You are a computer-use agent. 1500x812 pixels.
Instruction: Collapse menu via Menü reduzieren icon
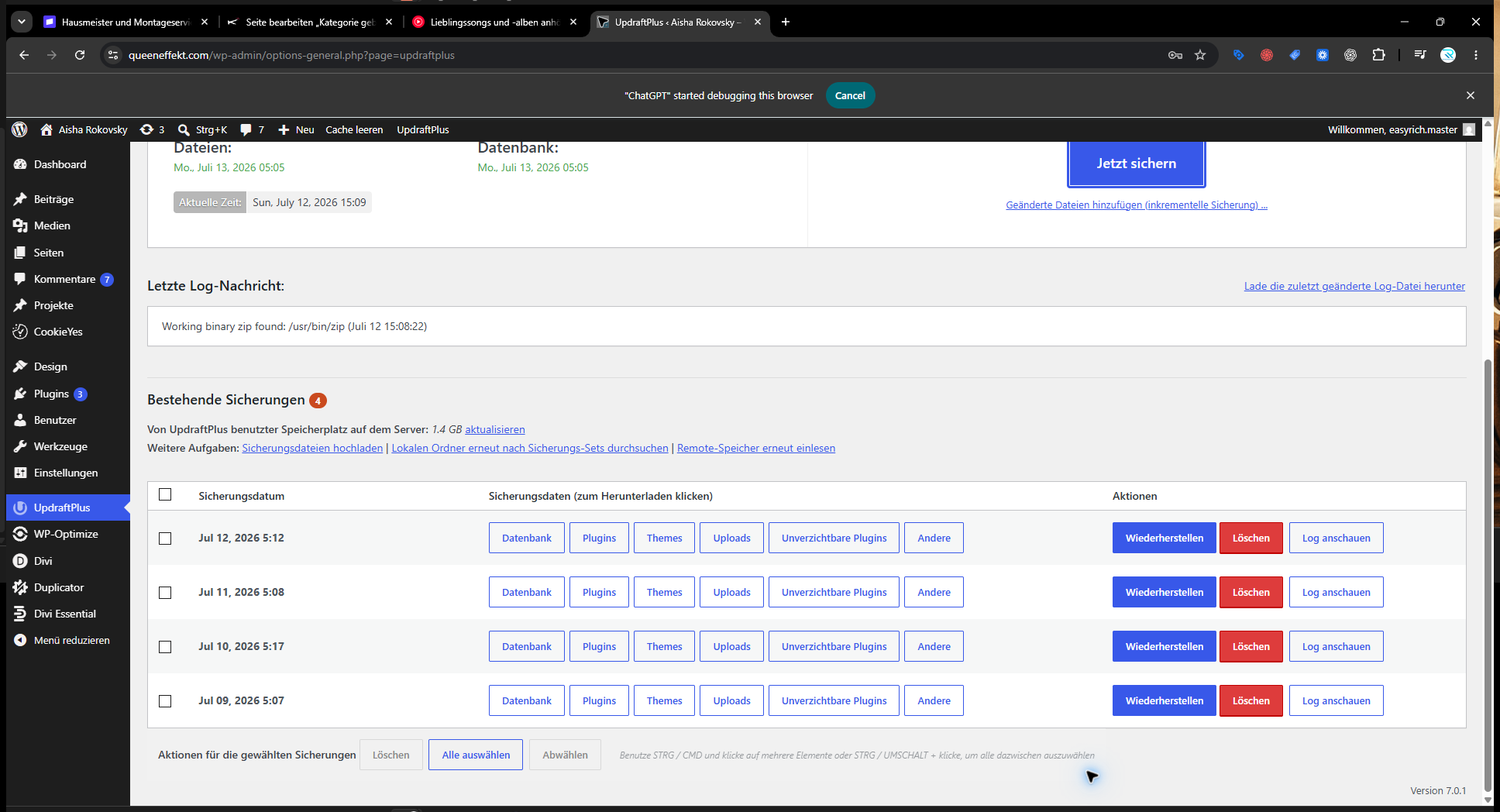pos(20,640)
